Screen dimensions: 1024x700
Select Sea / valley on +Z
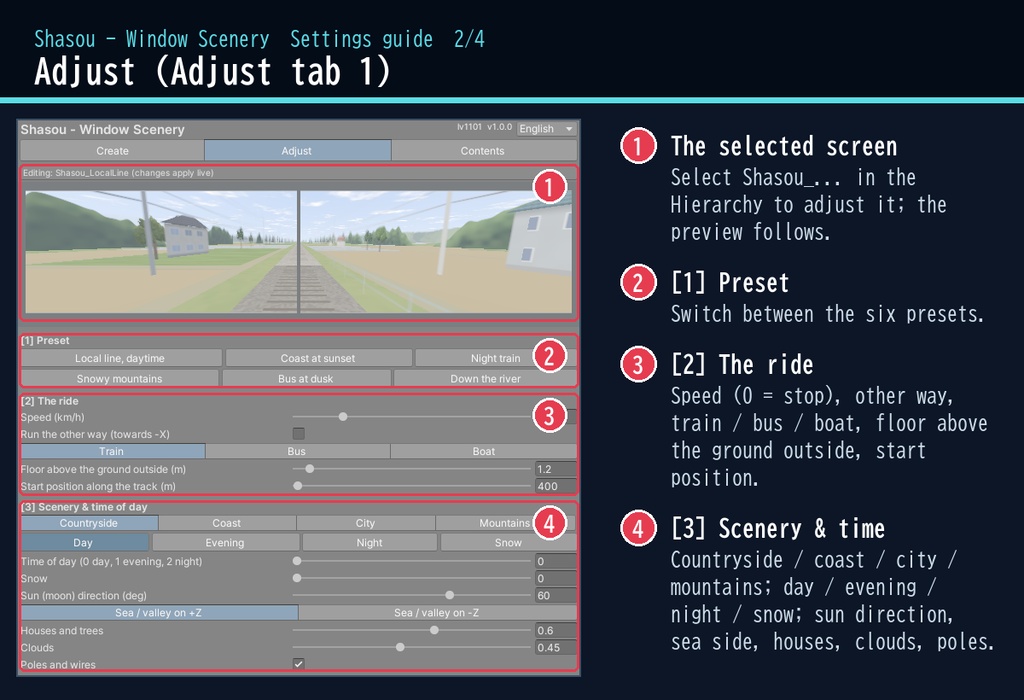pos(159,612)
